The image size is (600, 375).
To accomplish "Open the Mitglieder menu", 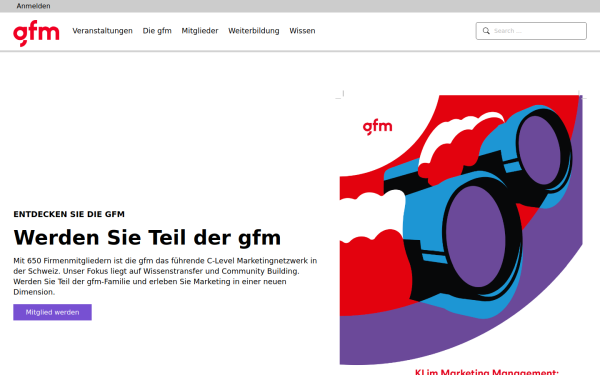I will click(200, 31).
